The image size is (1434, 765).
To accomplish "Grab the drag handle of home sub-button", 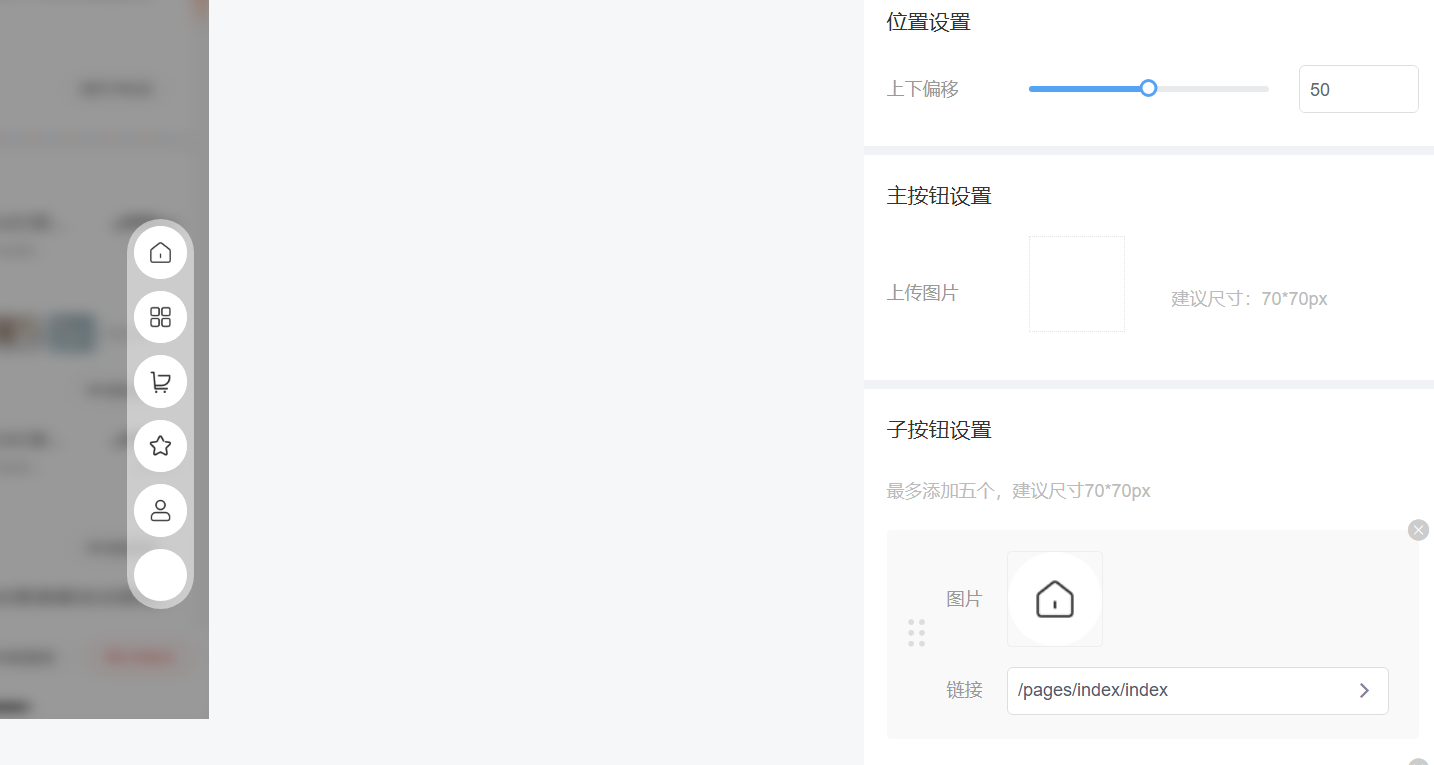I will (x=916, y=633).
